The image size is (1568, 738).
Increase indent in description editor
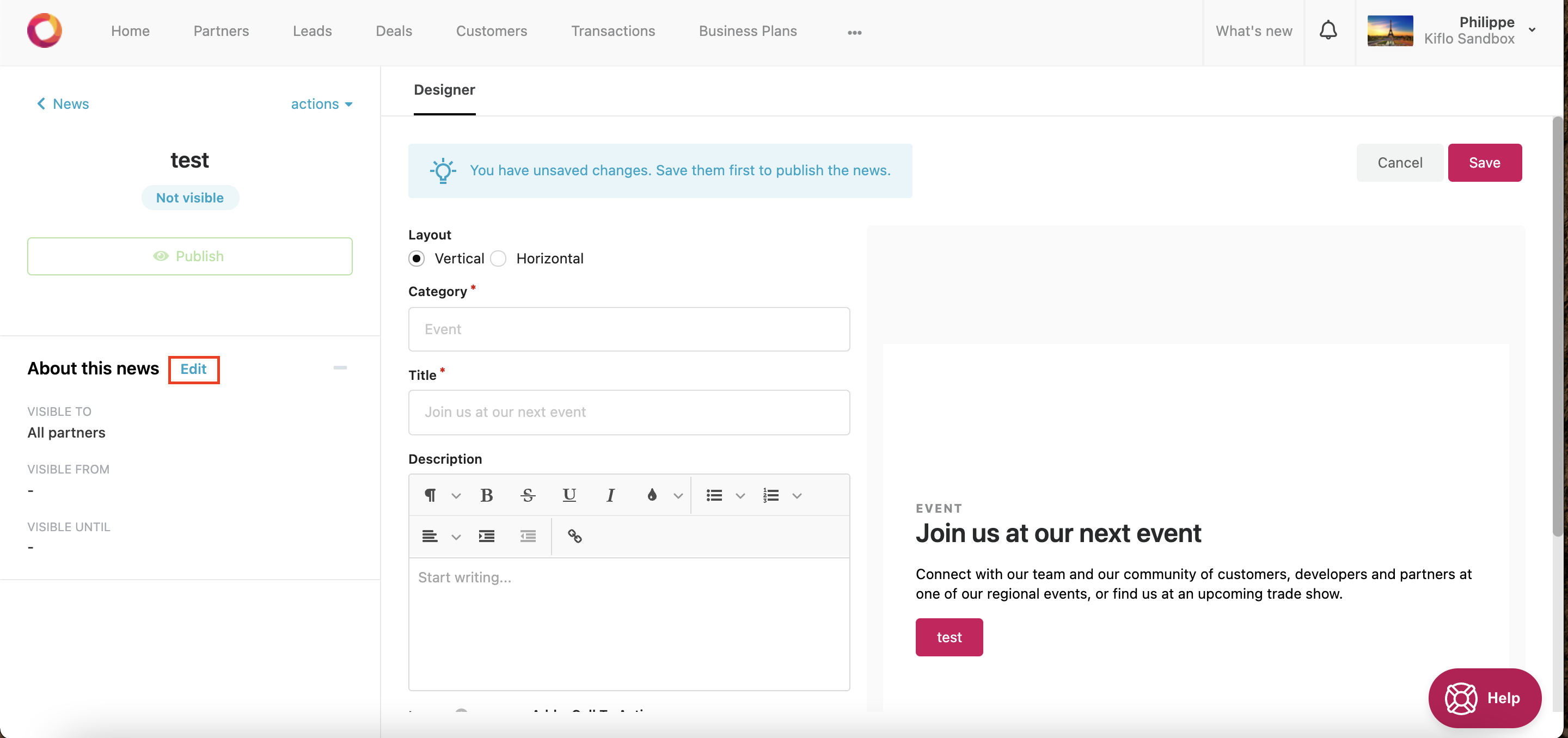coord(486,536)
